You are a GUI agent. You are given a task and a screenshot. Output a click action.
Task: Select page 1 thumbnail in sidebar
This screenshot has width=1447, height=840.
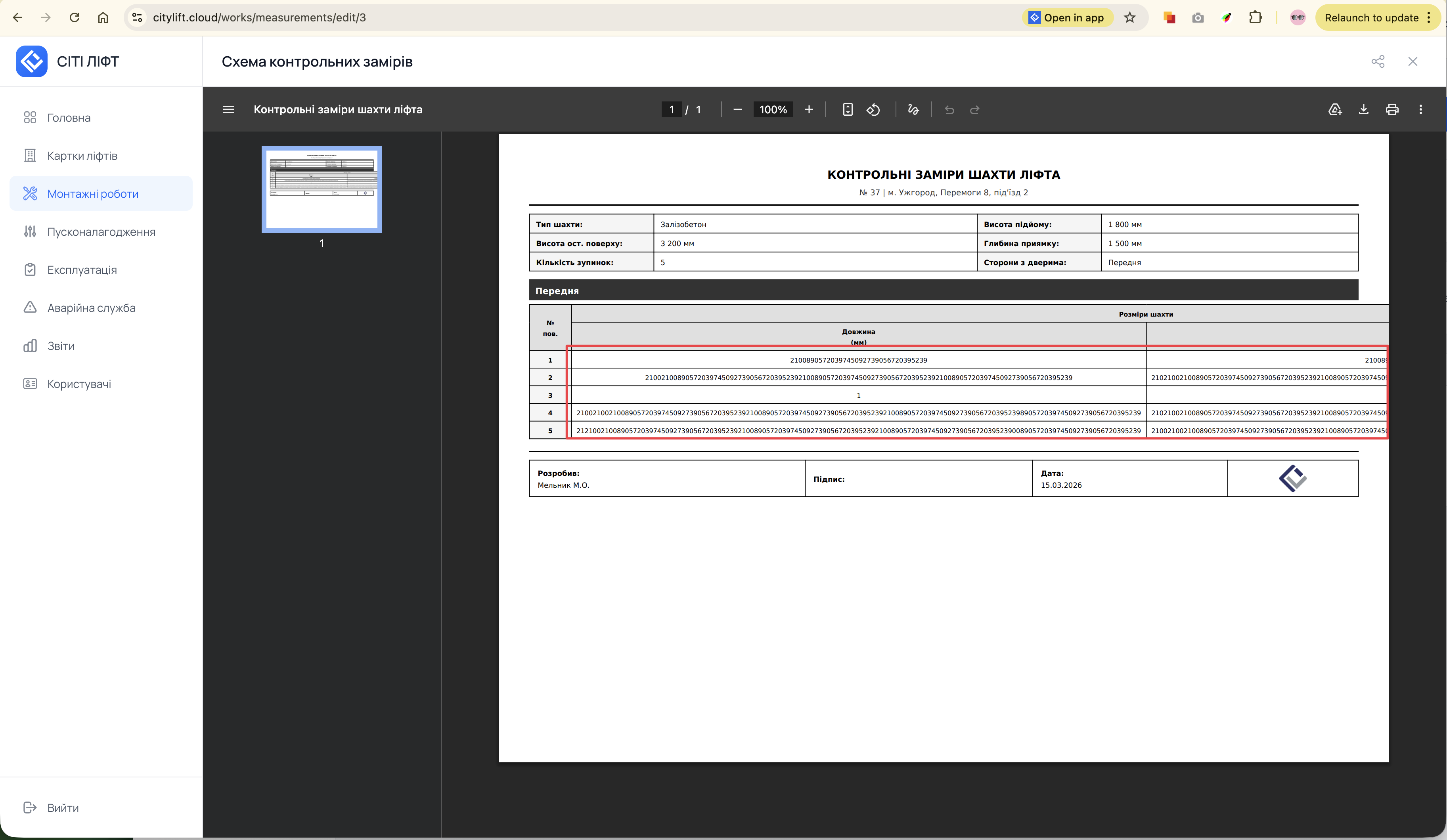coord(322,189)
